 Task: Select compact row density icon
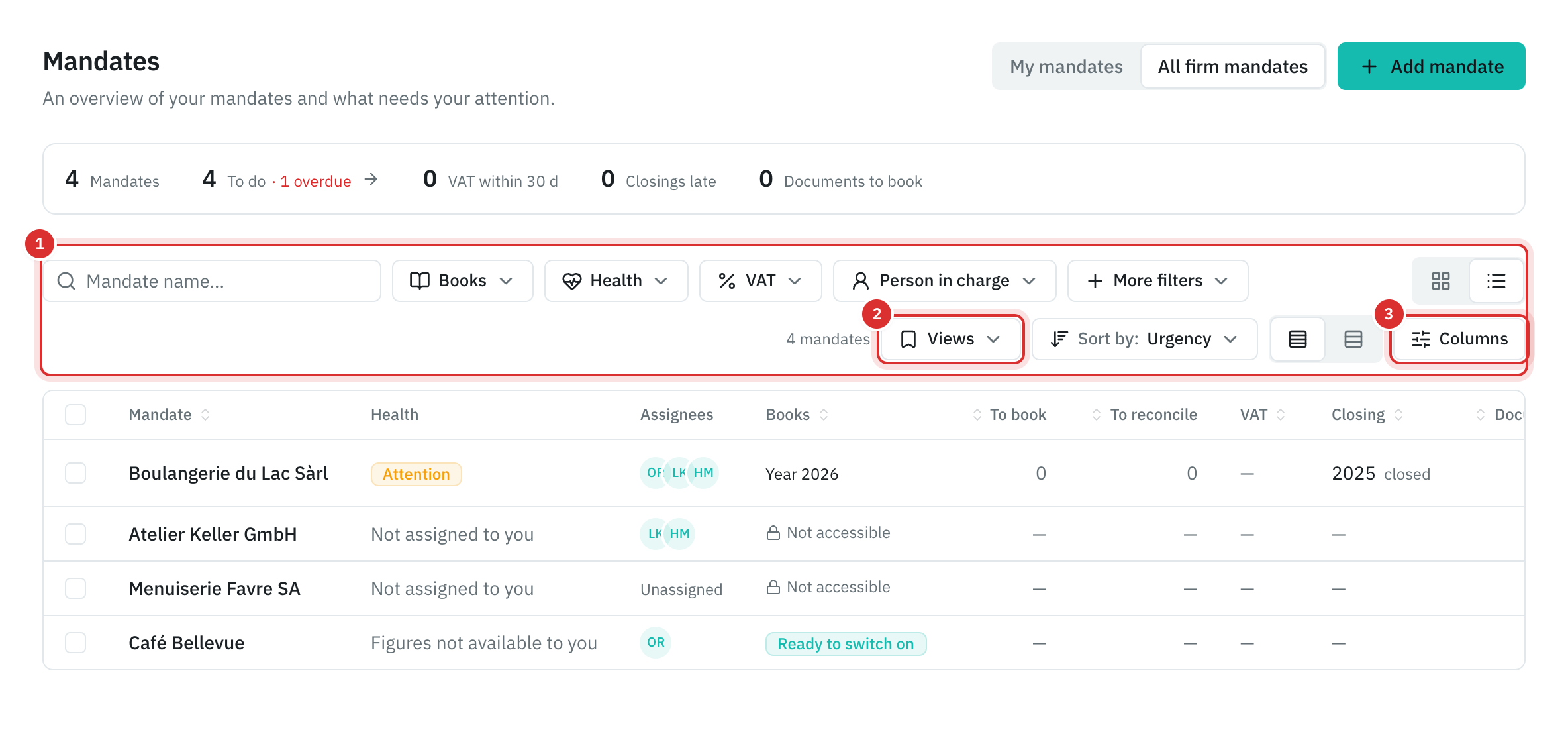[x=1297, y=339]
